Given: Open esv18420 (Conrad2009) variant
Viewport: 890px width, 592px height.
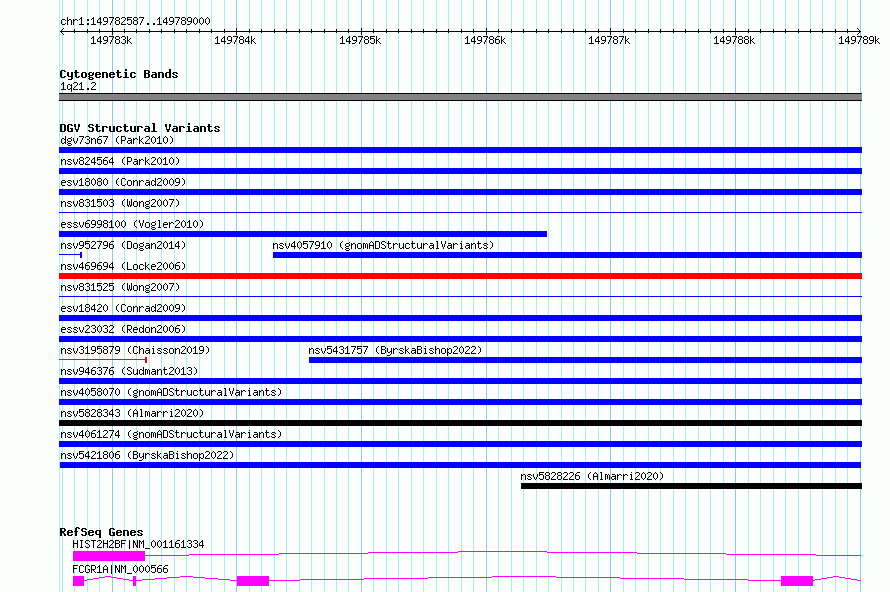Looking at the screenshot, I should (x=123, y=308).
